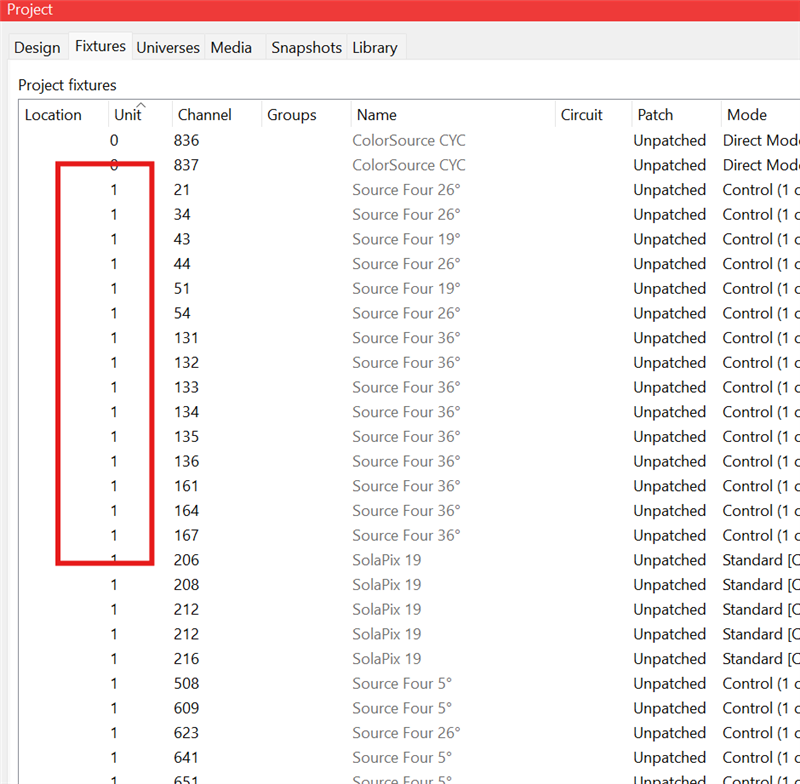Click the Location column header
The image size is (800, 784).
[x=53, y=115]
